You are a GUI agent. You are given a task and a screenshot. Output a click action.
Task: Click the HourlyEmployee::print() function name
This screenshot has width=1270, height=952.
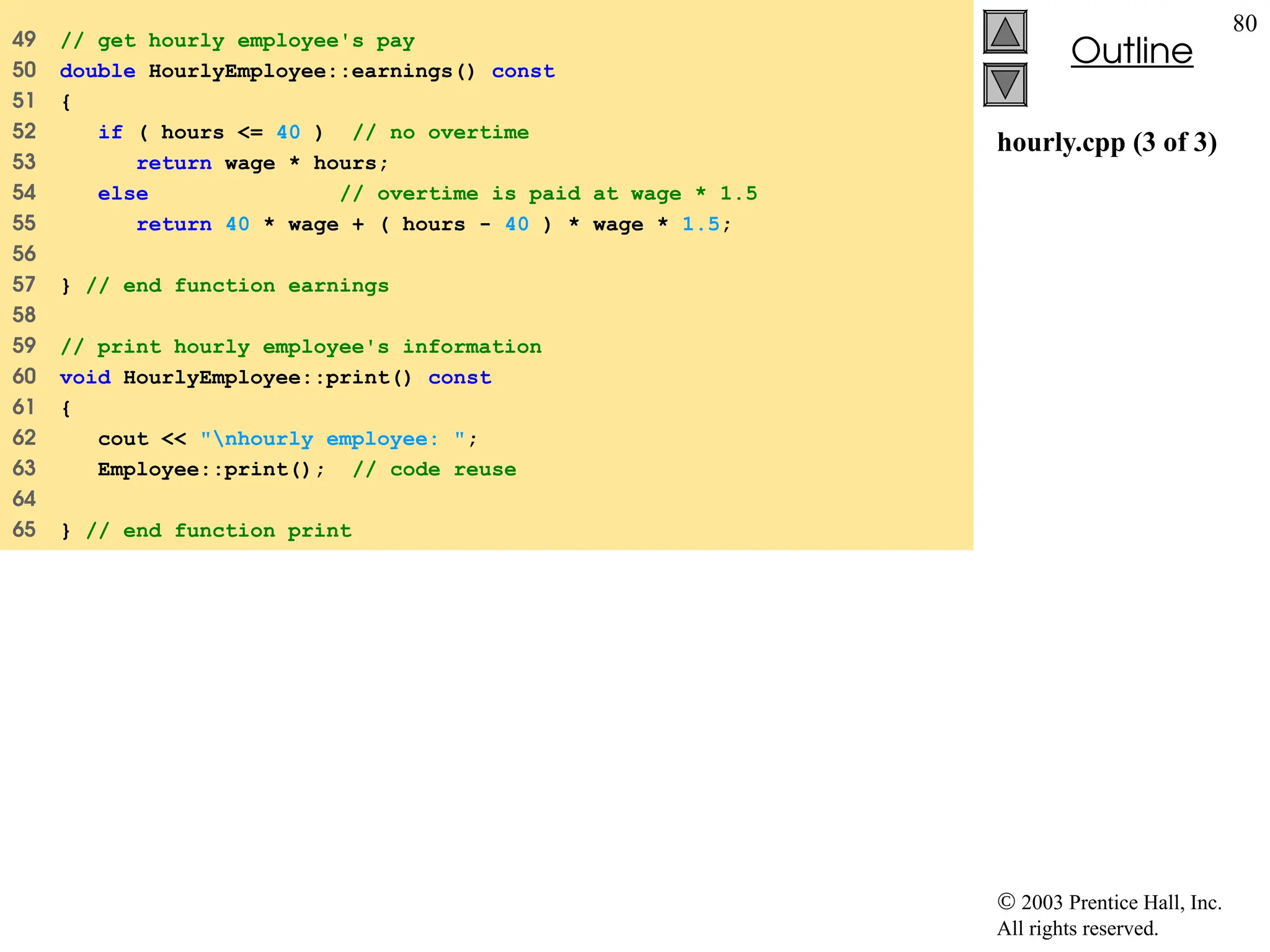pyautogui.click(x=267, y=377)
